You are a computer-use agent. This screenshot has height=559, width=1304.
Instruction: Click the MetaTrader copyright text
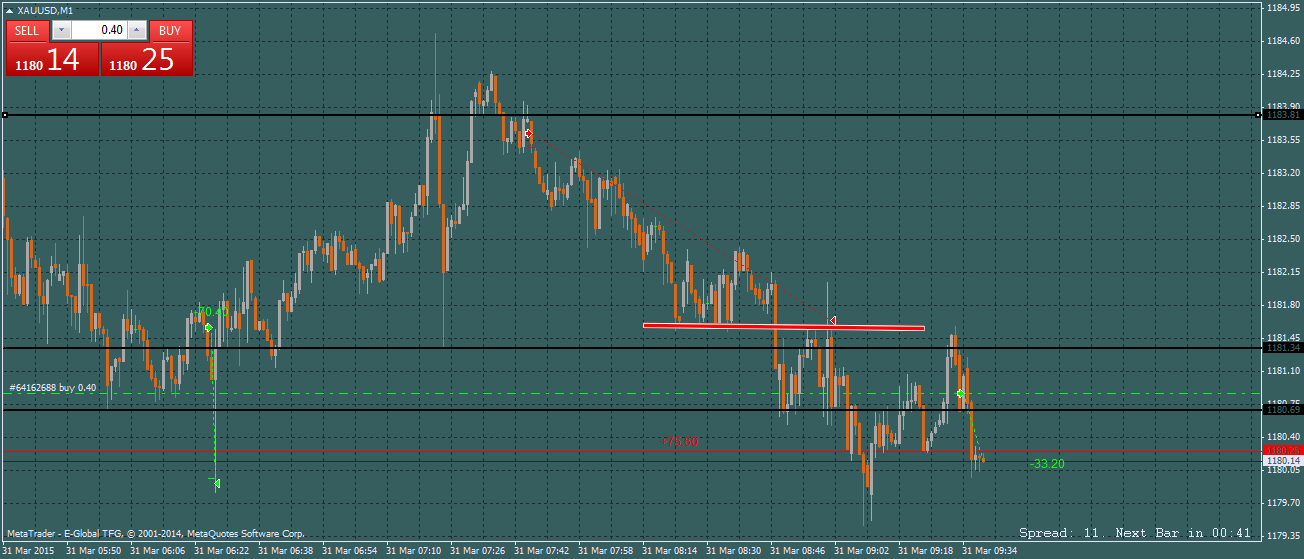(x=155, y=534)
